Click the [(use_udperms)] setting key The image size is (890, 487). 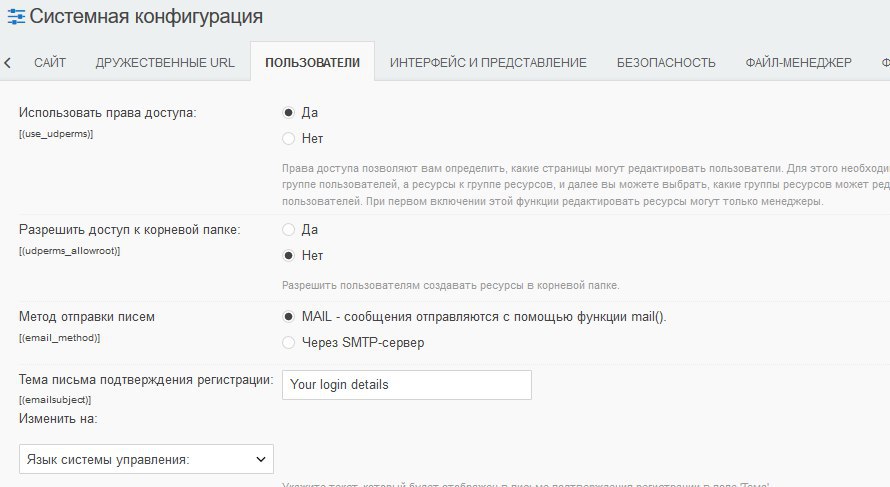coord(56,134)
